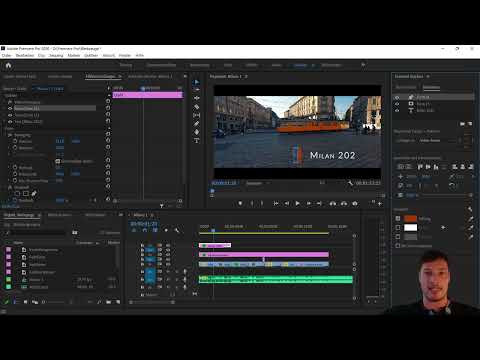Toggle the Fill checkbox
The image size is (480, 360).
tap(398, 218)
